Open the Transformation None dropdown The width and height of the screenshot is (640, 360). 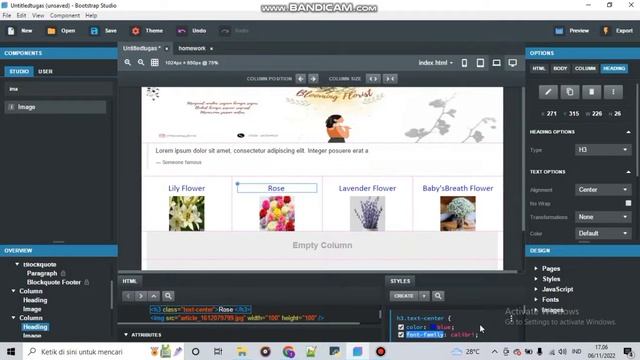click(x=603, y=217)
